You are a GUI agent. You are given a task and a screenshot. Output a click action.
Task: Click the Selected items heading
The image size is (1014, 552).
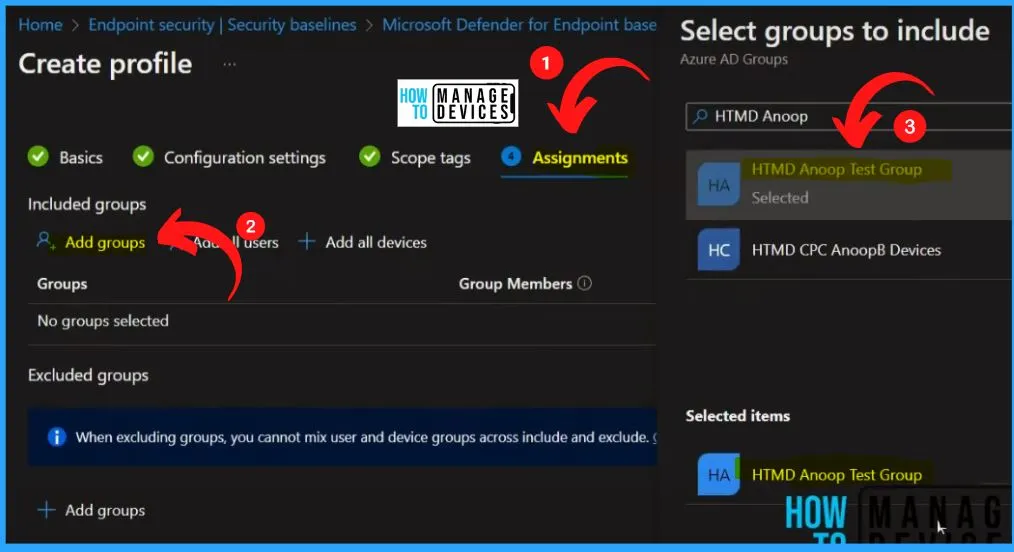click(x=738, y=416)
